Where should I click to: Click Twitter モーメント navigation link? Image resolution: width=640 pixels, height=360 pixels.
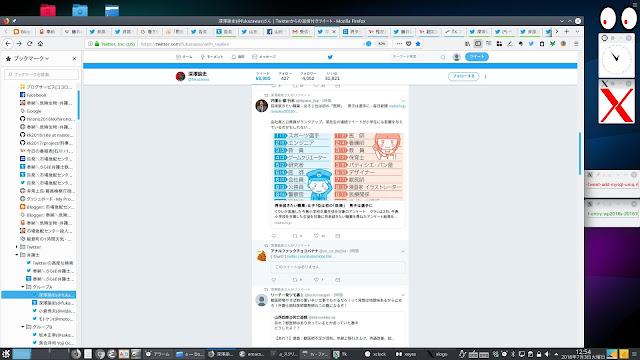(x=212, y=57)
